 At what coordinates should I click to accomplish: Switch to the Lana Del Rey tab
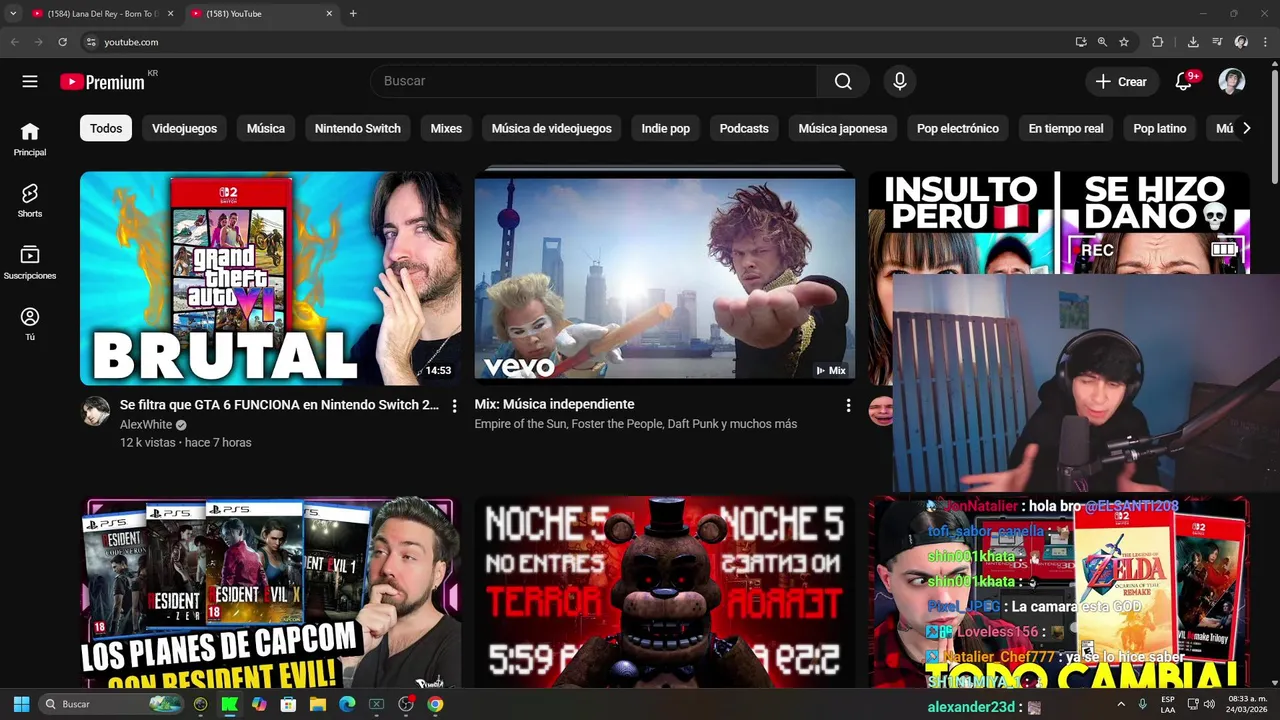click(x=102, y=14)
